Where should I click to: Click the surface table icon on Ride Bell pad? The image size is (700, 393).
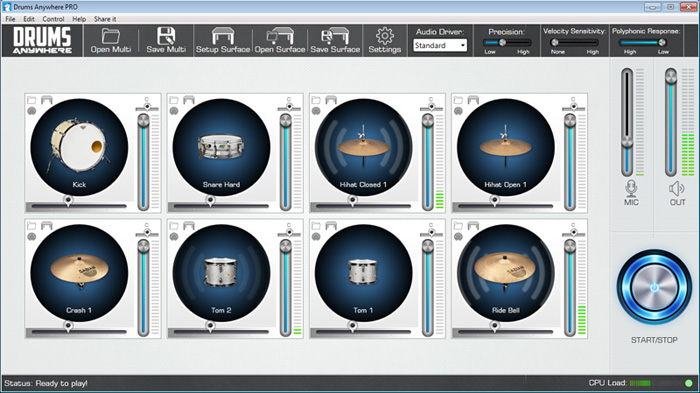473,226
